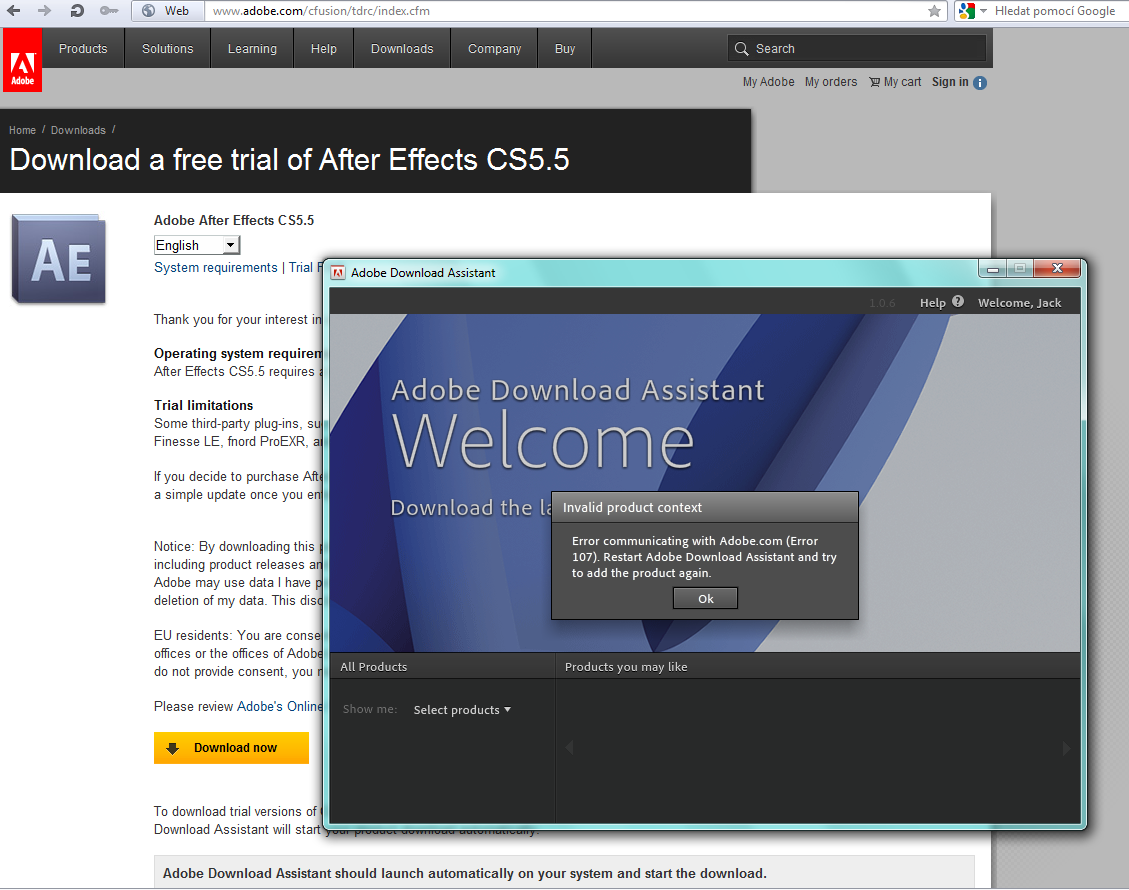The height and width of the screenshot is (890, 1129).
Task: Click the left carousel arrow in Products you may like
Action: (x=569, y=748)
